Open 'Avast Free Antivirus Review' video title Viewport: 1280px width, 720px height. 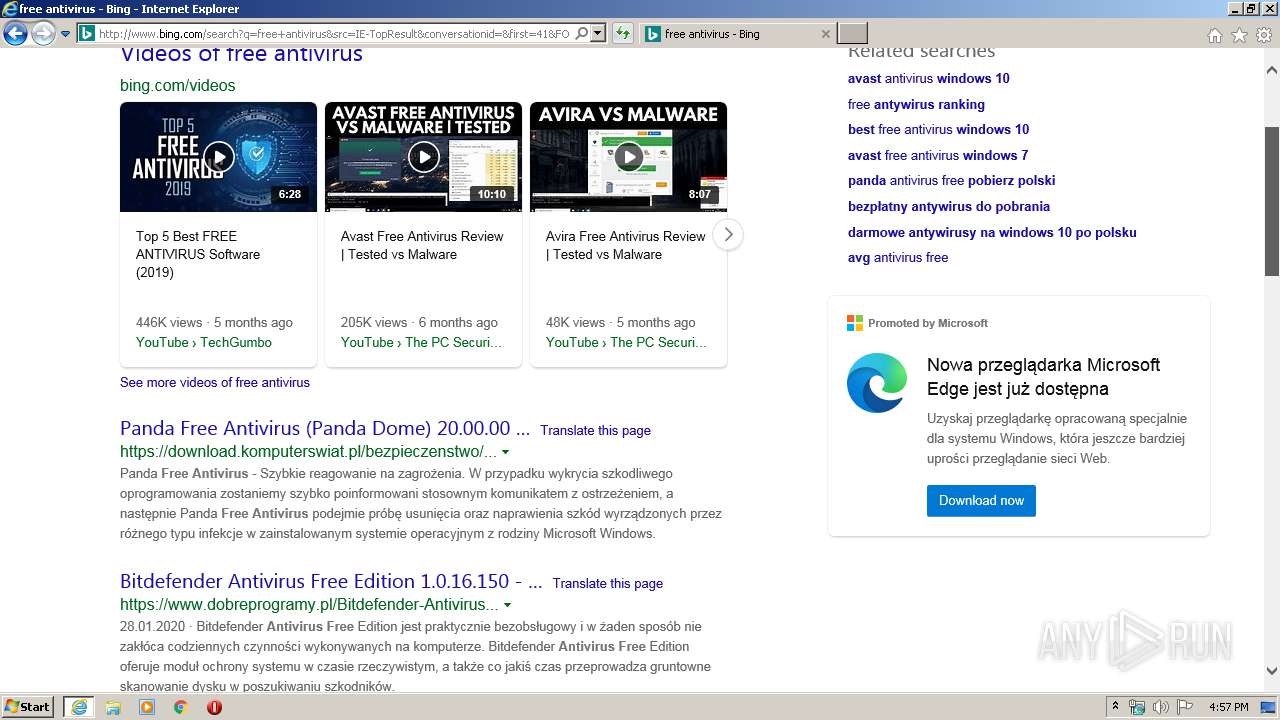point(422,245)
